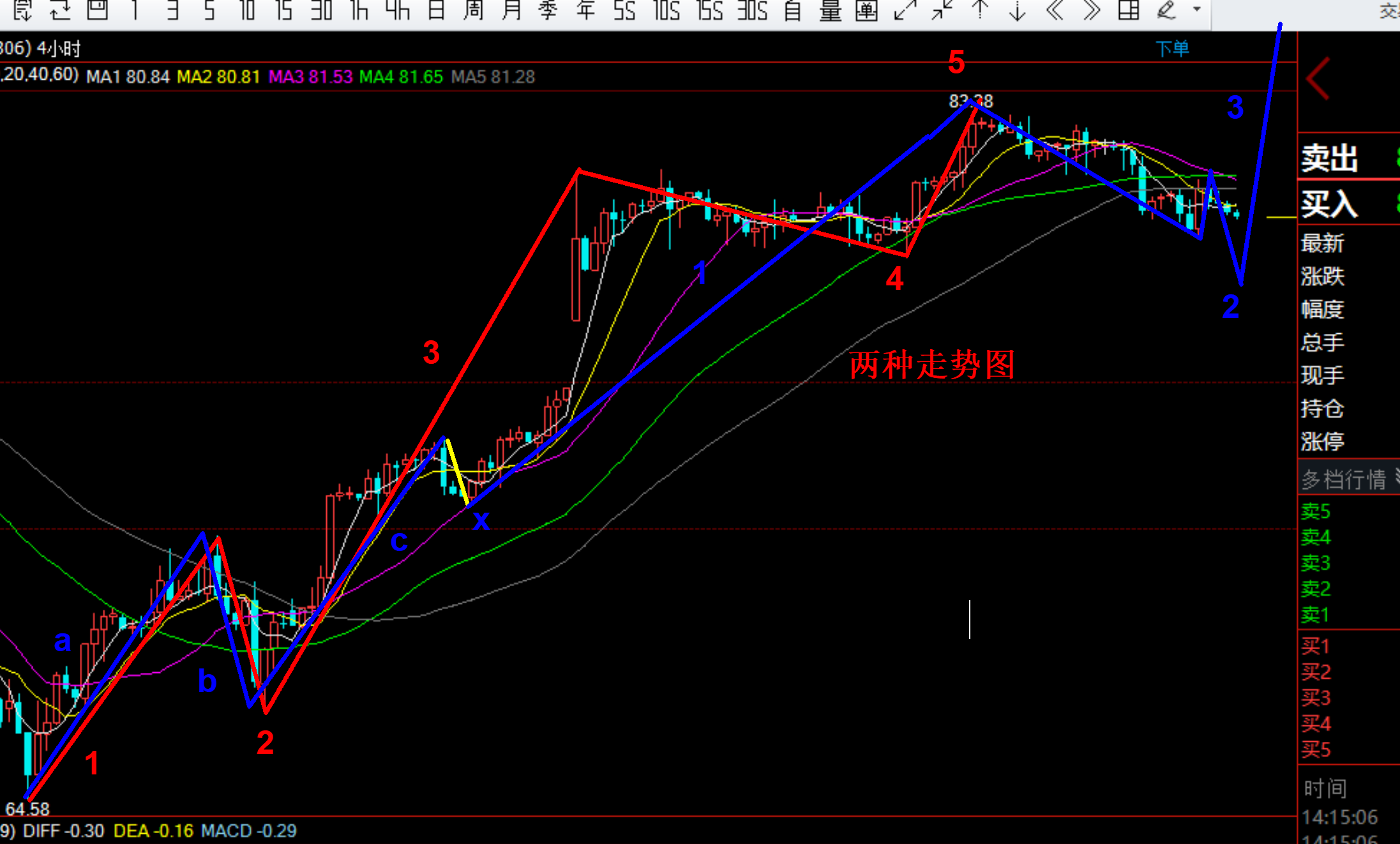Click the double left chevron icon
Screen dimensions: 1400x844
[x=1055, y=10]
